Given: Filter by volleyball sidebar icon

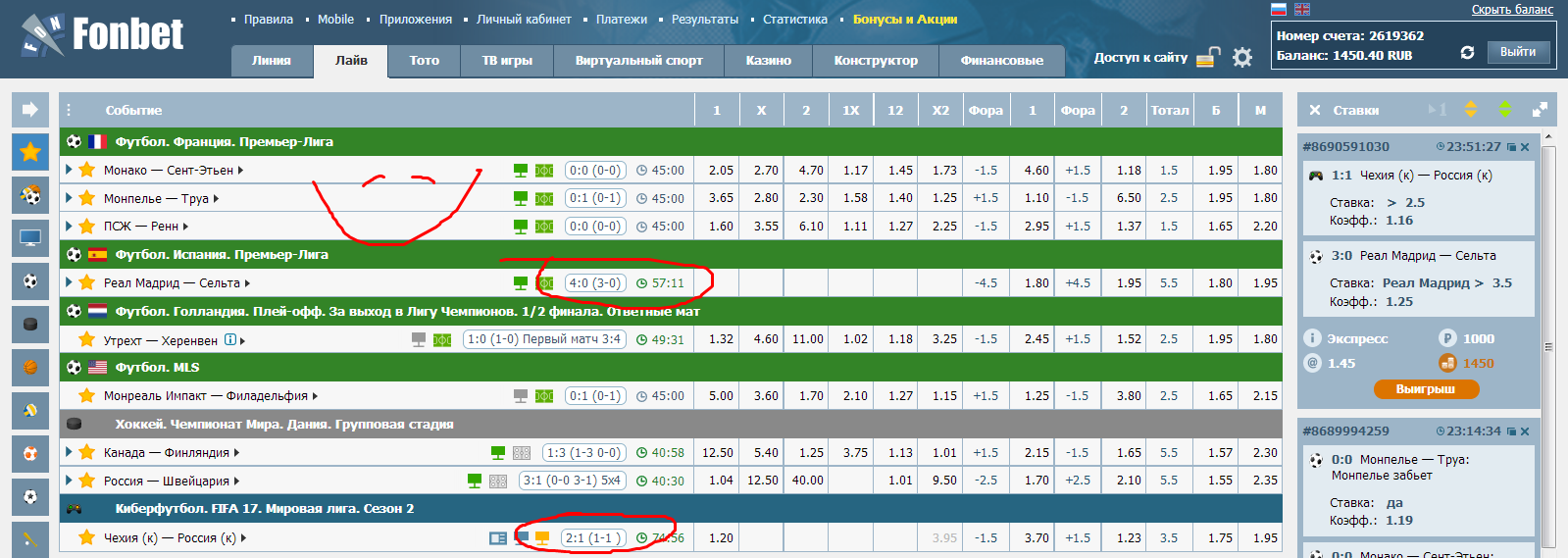Looking at the screenshot, I should point(30,411).
